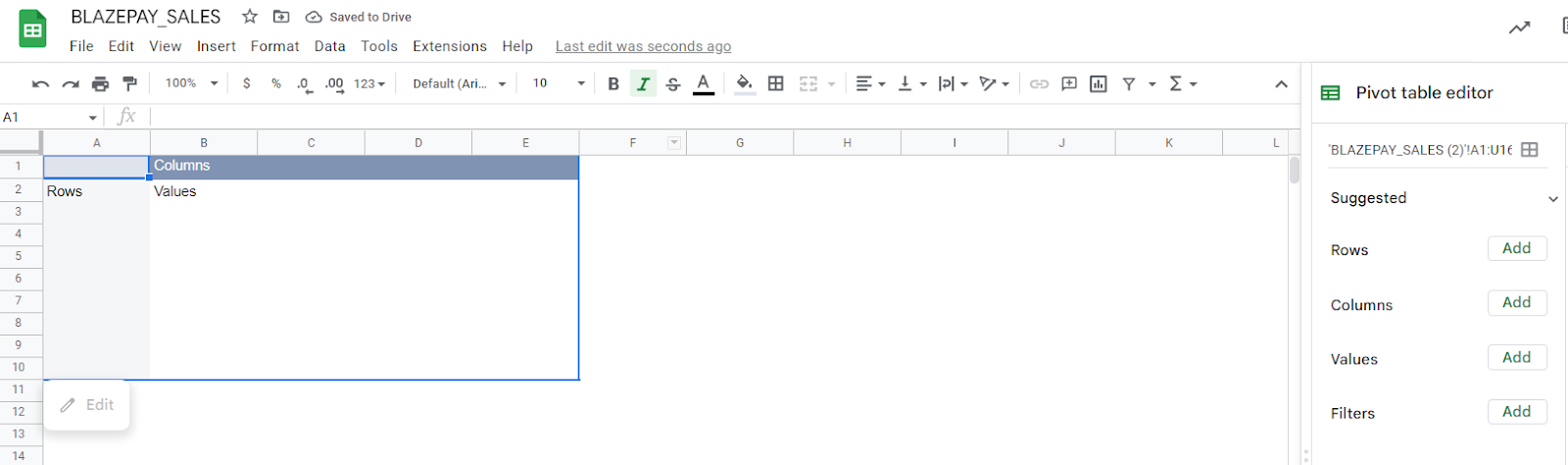Open the font family dropdown
The width and height of the screenshot is (1568, 465).
tap(459, 84)
